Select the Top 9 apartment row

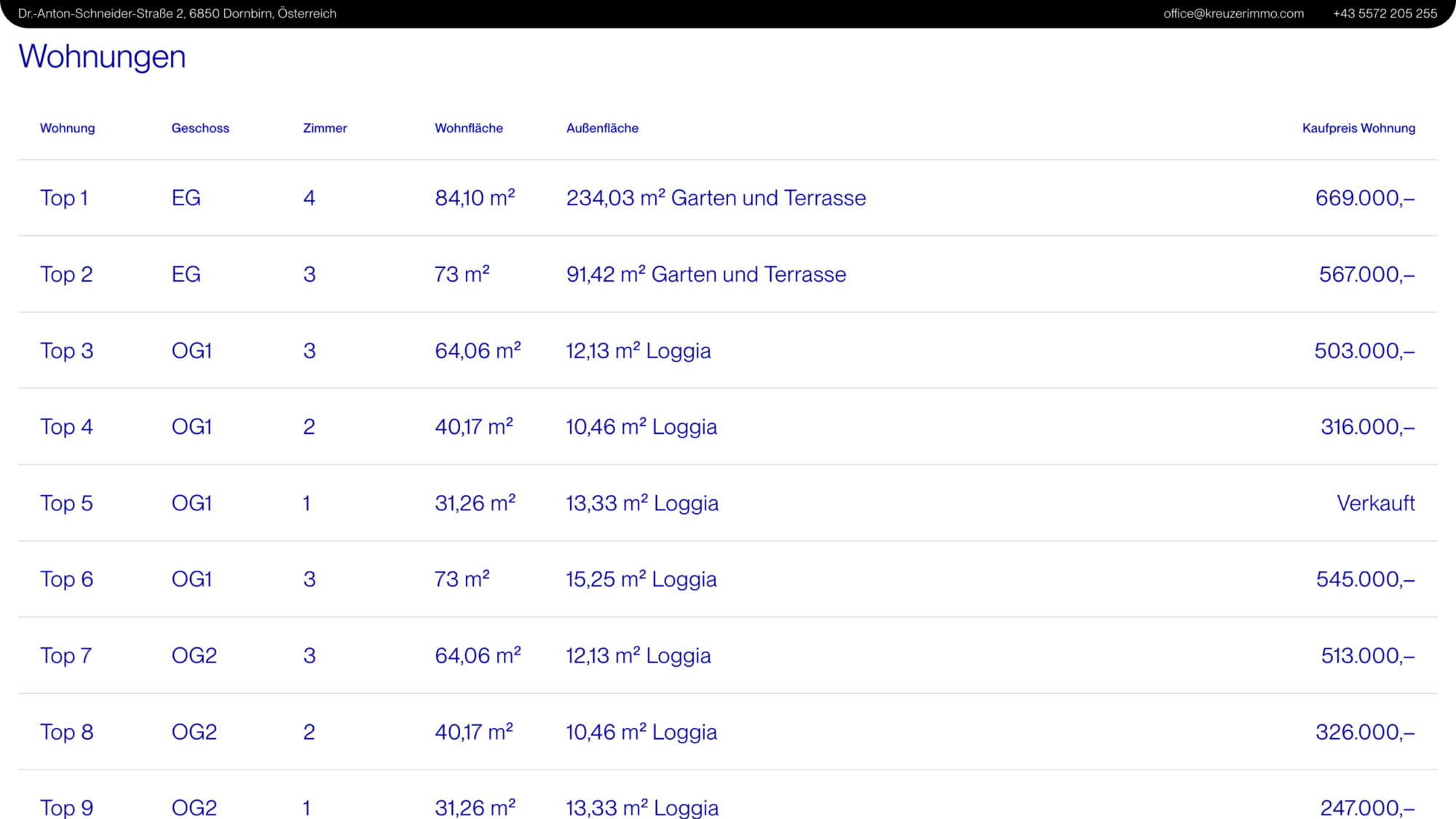(x=66, y=807)
